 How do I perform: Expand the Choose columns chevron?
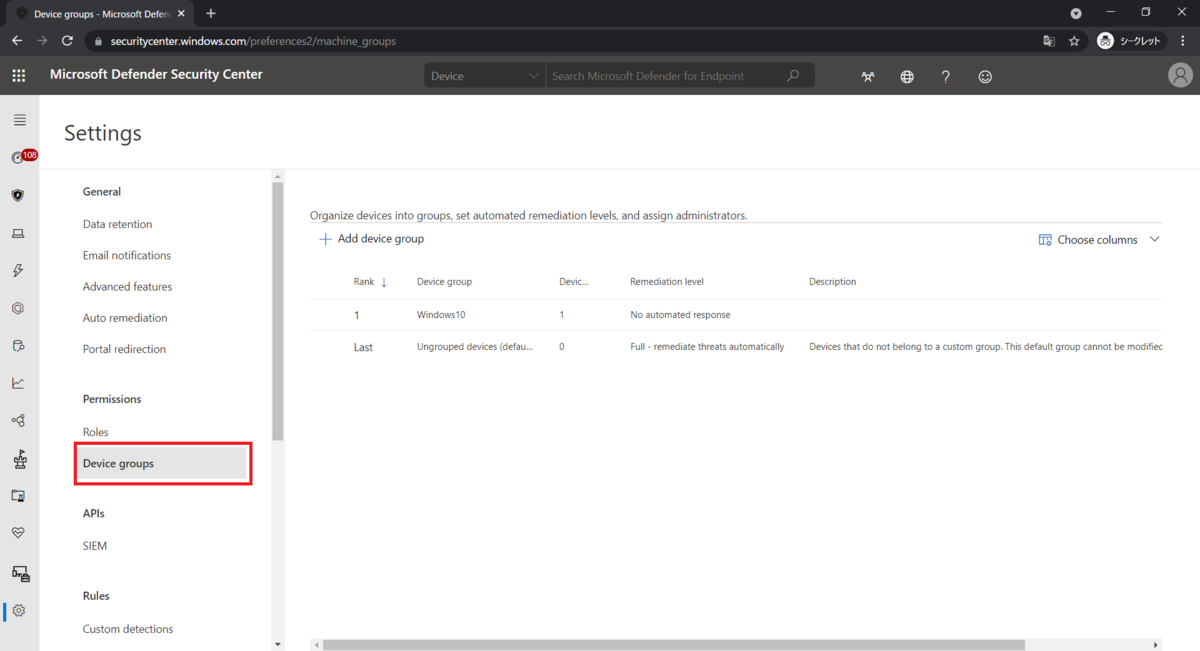point(1155,240)
